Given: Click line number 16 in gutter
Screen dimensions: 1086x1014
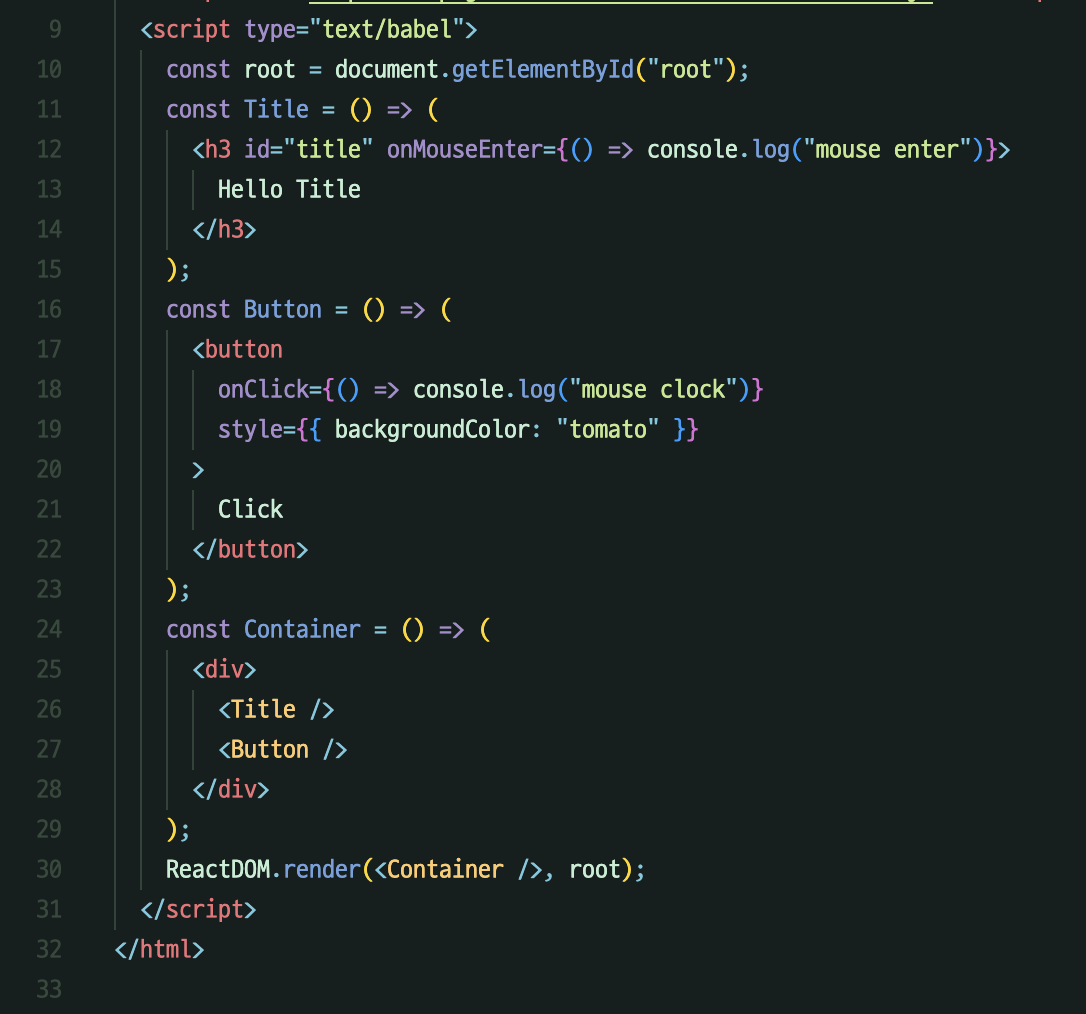Looking at the screenshot, I should pyautogui.click(x=48, y=310).
